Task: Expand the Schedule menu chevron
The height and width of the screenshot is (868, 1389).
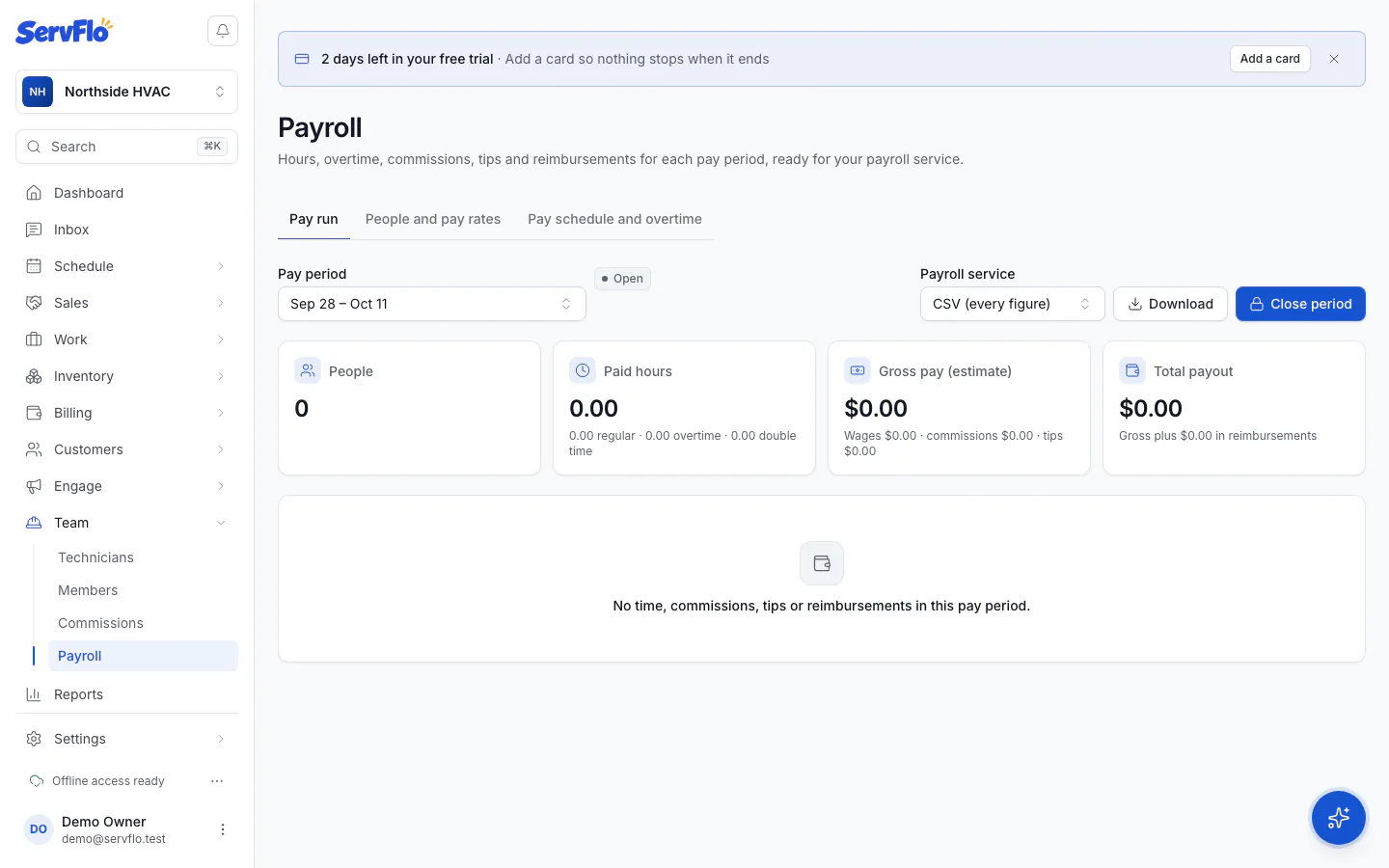Action: coord(221,266)
